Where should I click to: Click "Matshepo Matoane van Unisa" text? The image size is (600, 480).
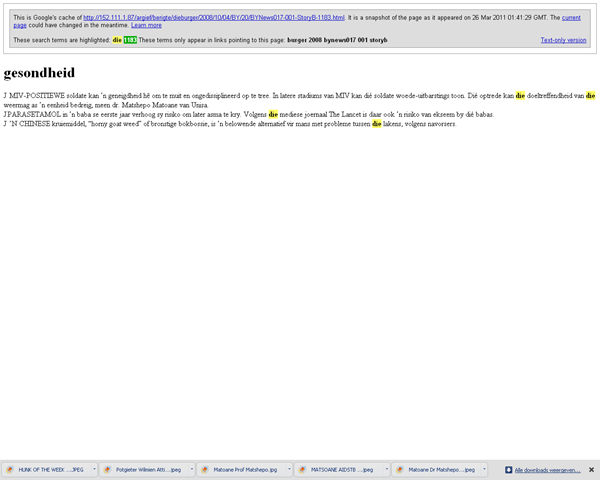coord(165,105)
